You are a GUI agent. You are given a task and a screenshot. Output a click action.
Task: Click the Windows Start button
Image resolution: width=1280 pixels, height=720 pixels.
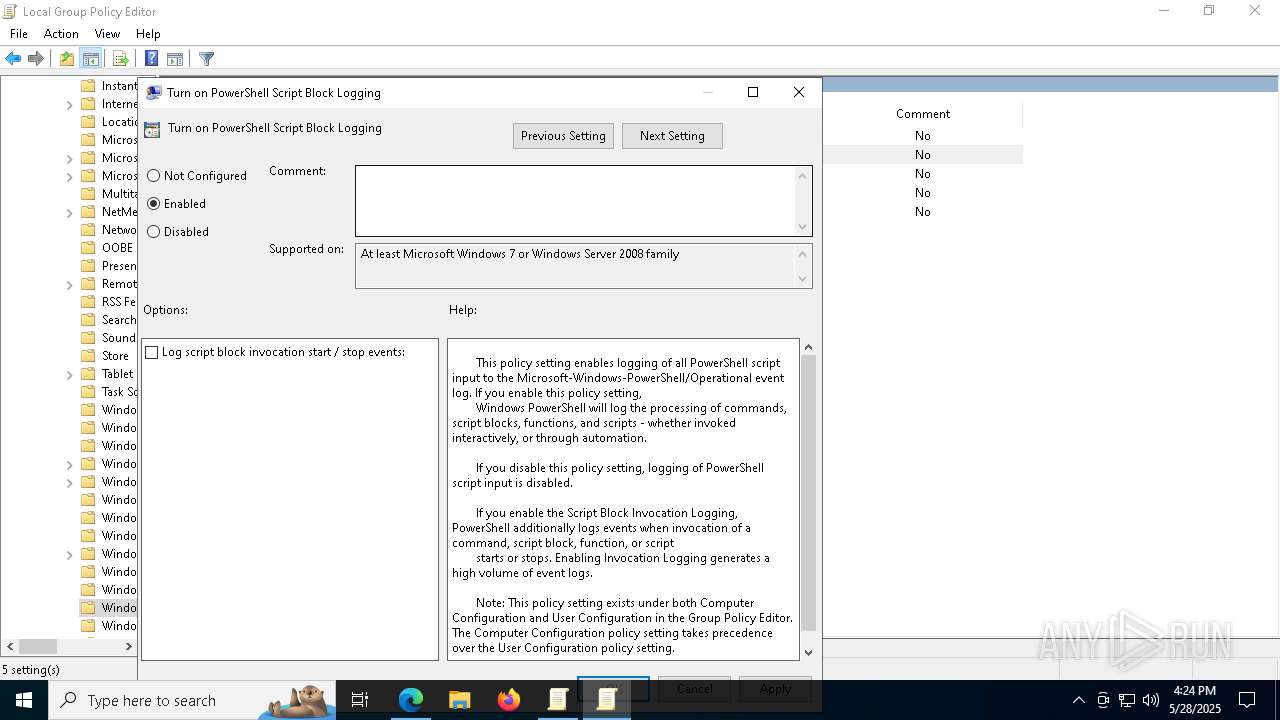[x=24, y=700]
